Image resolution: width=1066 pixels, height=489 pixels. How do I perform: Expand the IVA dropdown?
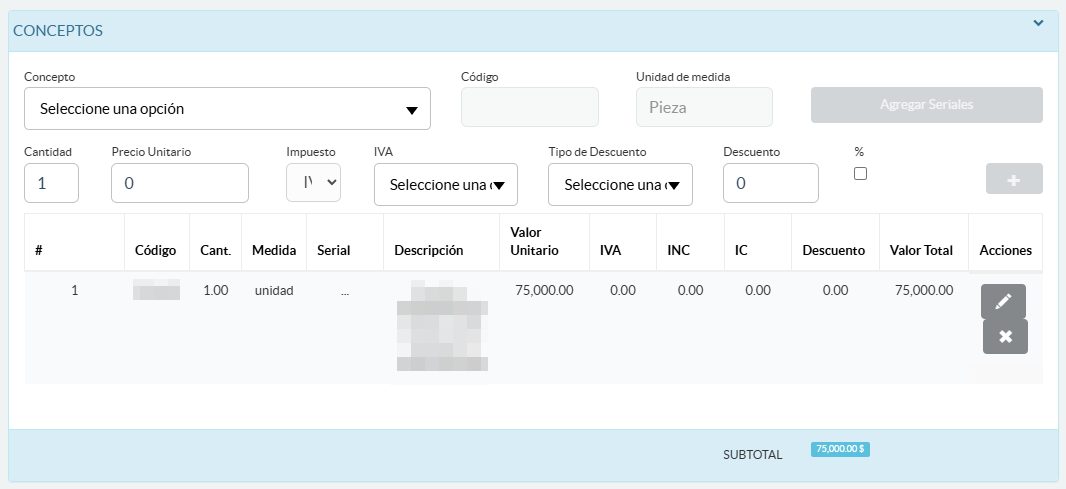(445, 185)
